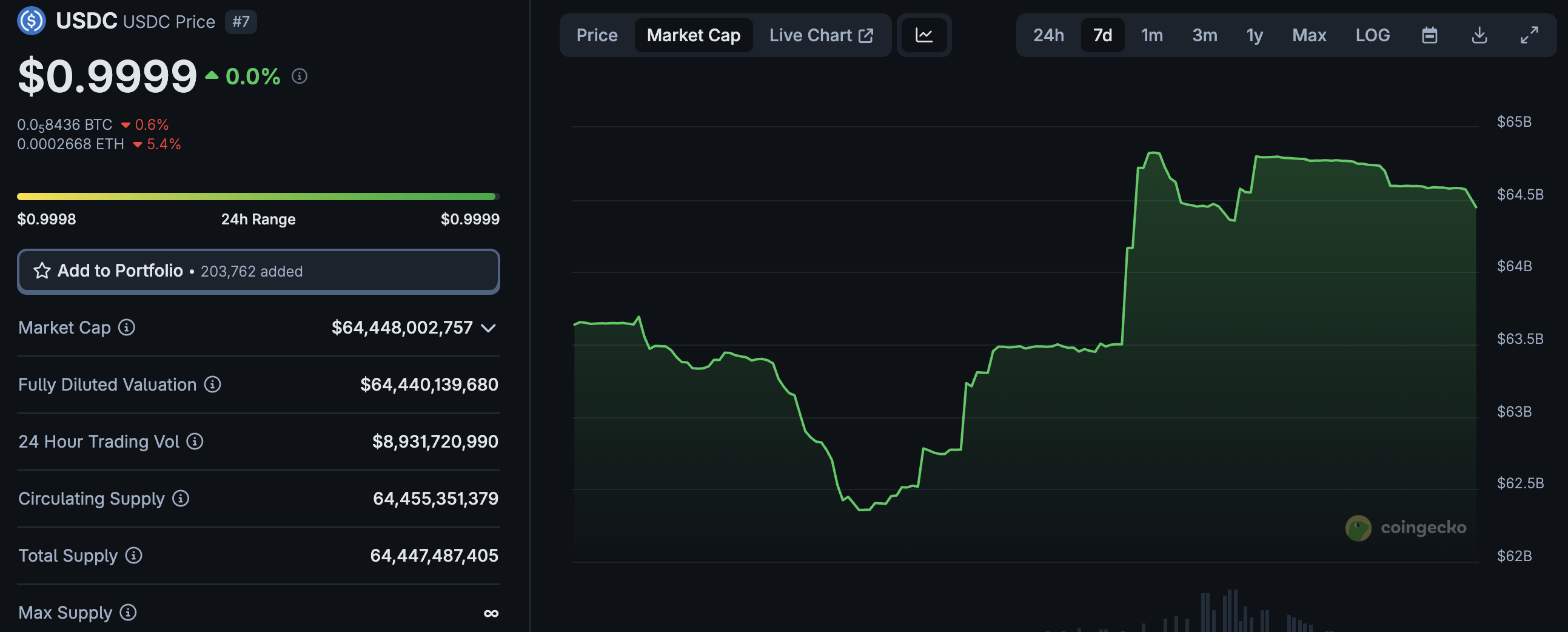Show Max Supply info icon
This screenshot has height=632, width=1568.
coord(128,612)
